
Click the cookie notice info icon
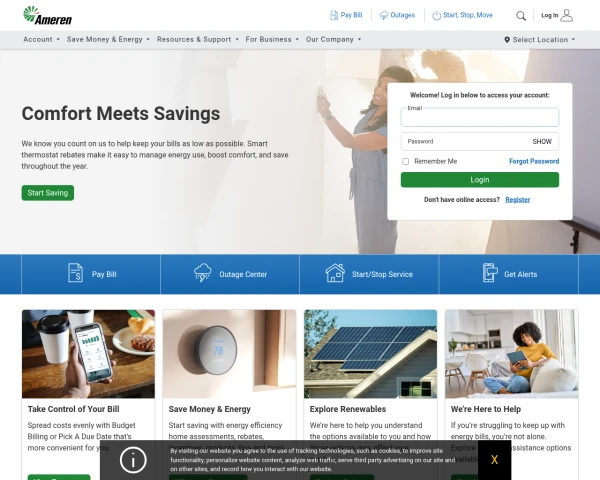tap(133, 460)
